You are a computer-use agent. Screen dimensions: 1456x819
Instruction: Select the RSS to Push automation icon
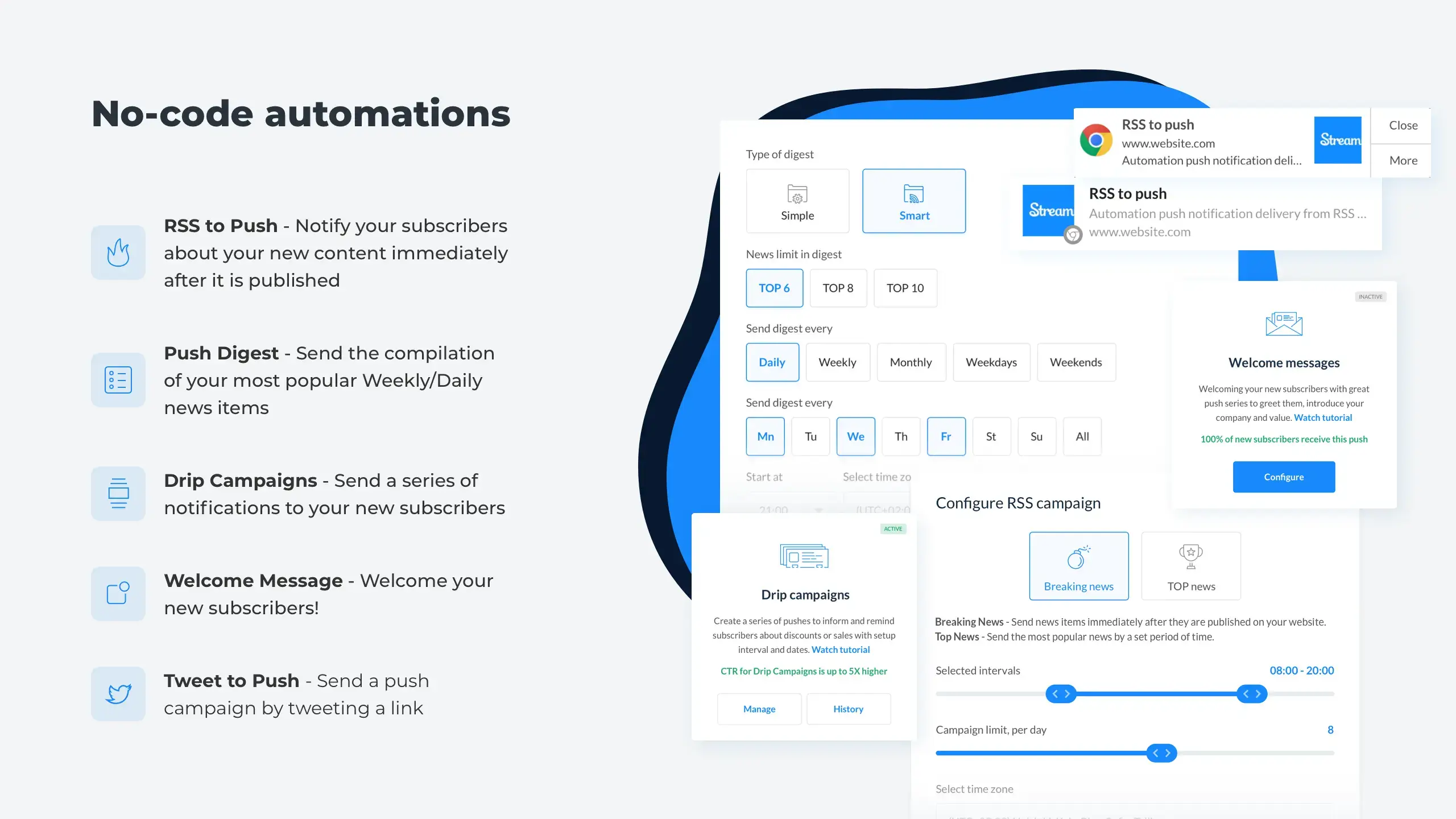tap(117, 252)
